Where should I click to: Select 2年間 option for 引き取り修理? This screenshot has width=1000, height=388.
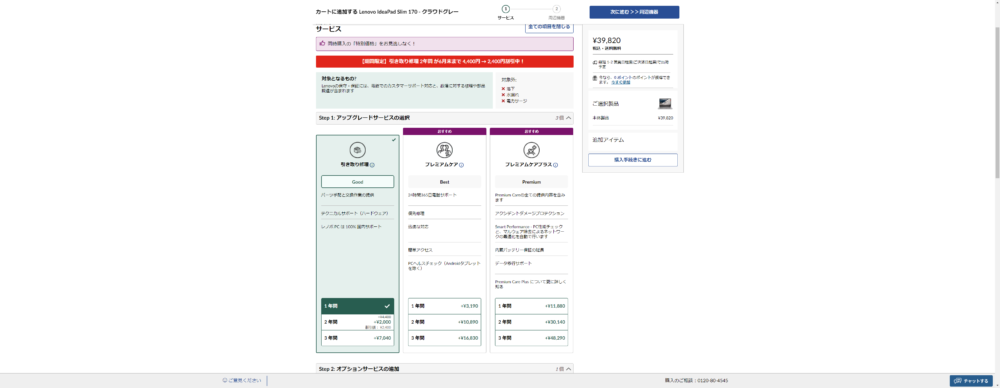pos(358,322)
